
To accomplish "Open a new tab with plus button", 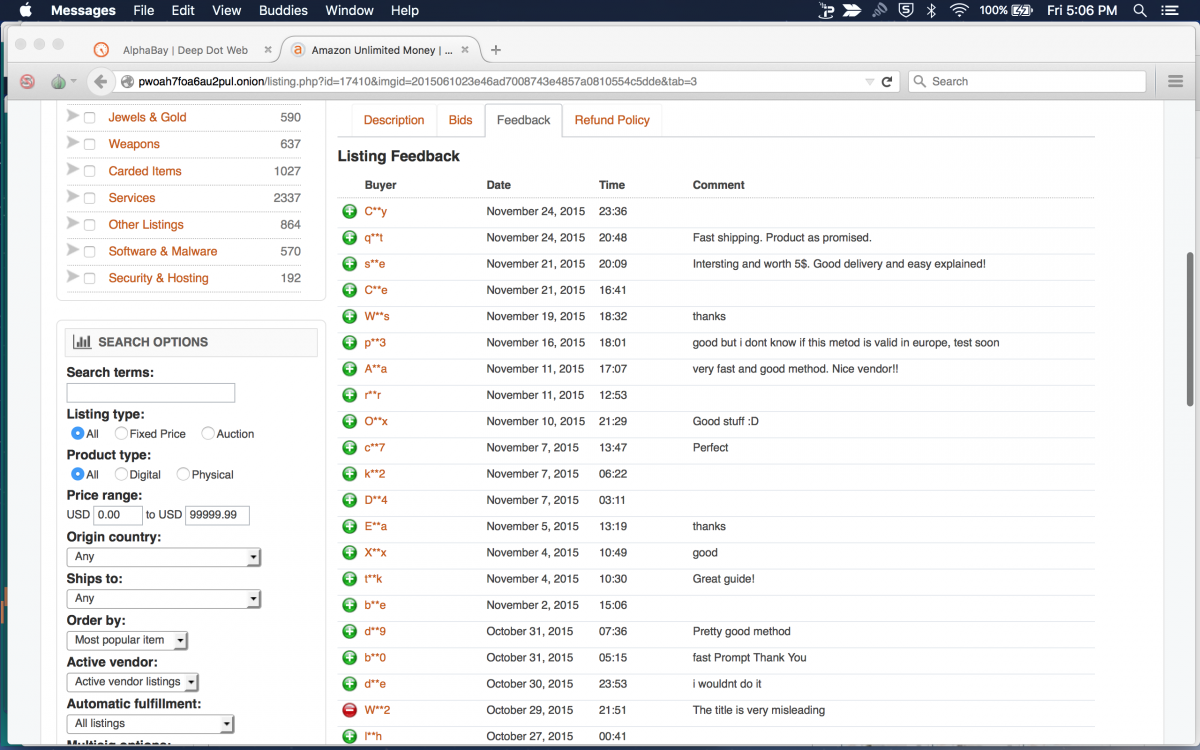I will [496, 50].
